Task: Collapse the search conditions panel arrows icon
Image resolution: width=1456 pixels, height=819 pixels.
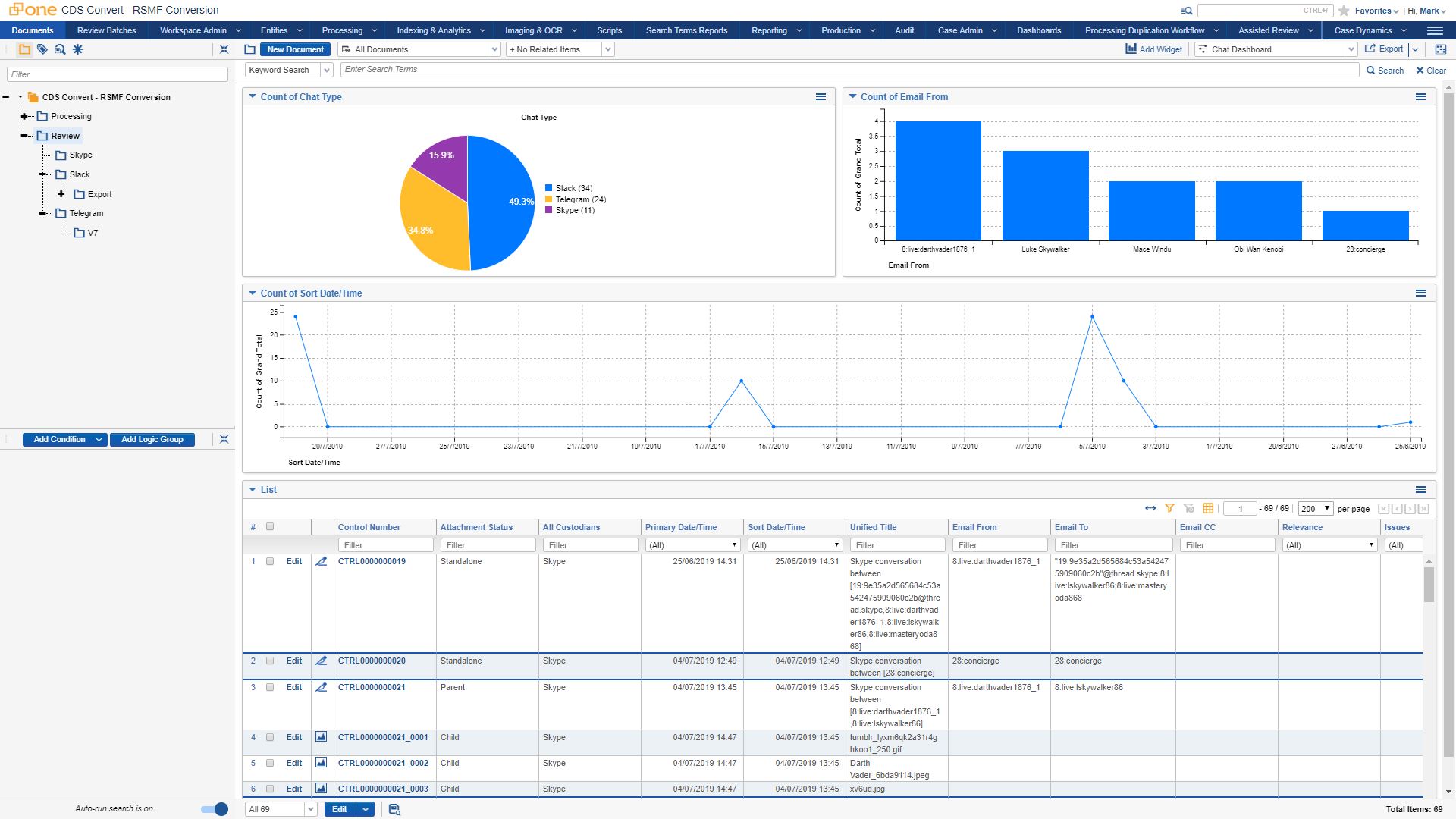Action: pyautogui.click(x=224, y=439)
